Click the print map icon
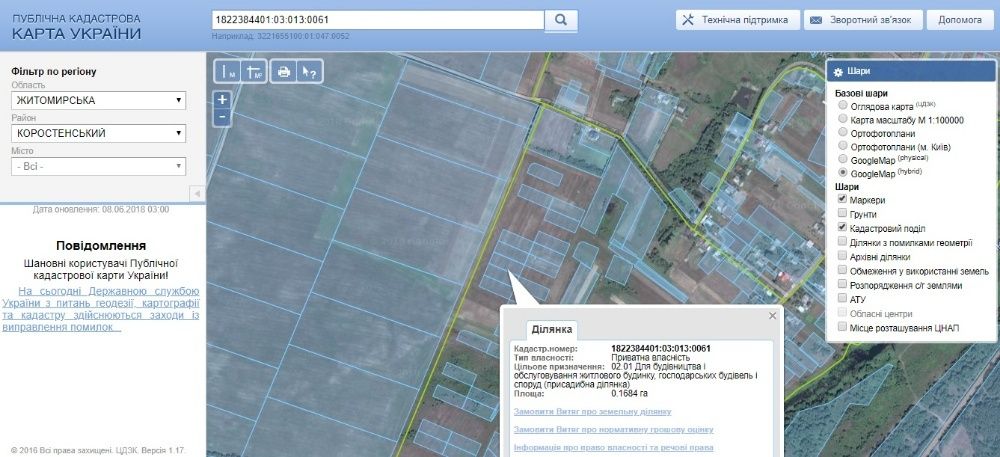 284,72
